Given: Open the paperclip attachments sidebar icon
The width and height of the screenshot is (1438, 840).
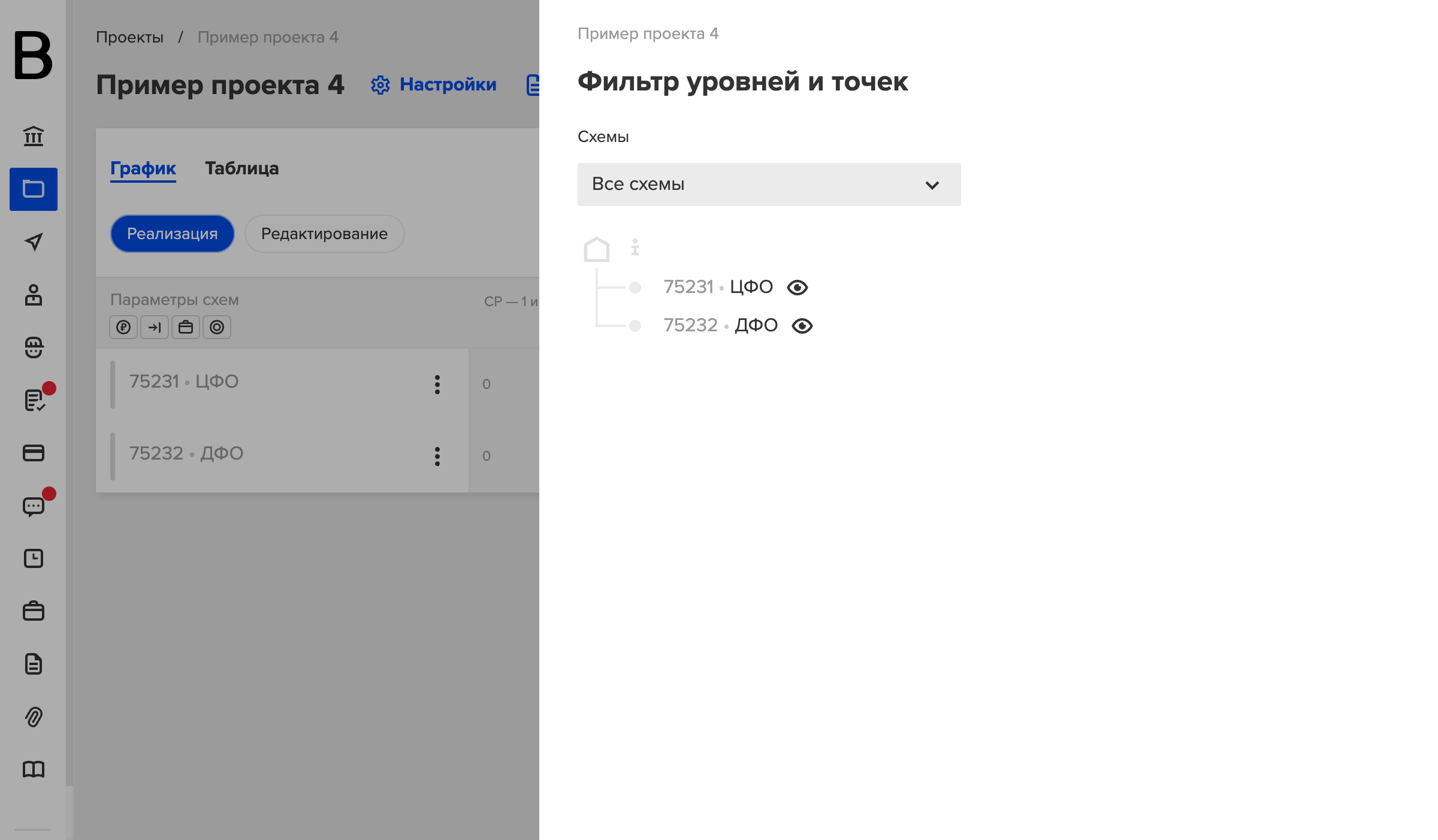Looking at the screenshot, I should (x=34, y=717).
